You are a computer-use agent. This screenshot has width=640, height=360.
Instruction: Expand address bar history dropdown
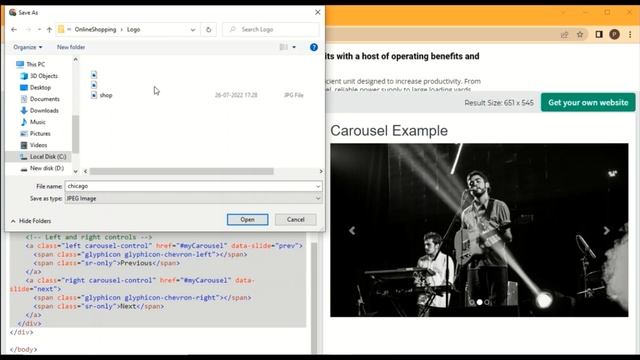[193, 29]
